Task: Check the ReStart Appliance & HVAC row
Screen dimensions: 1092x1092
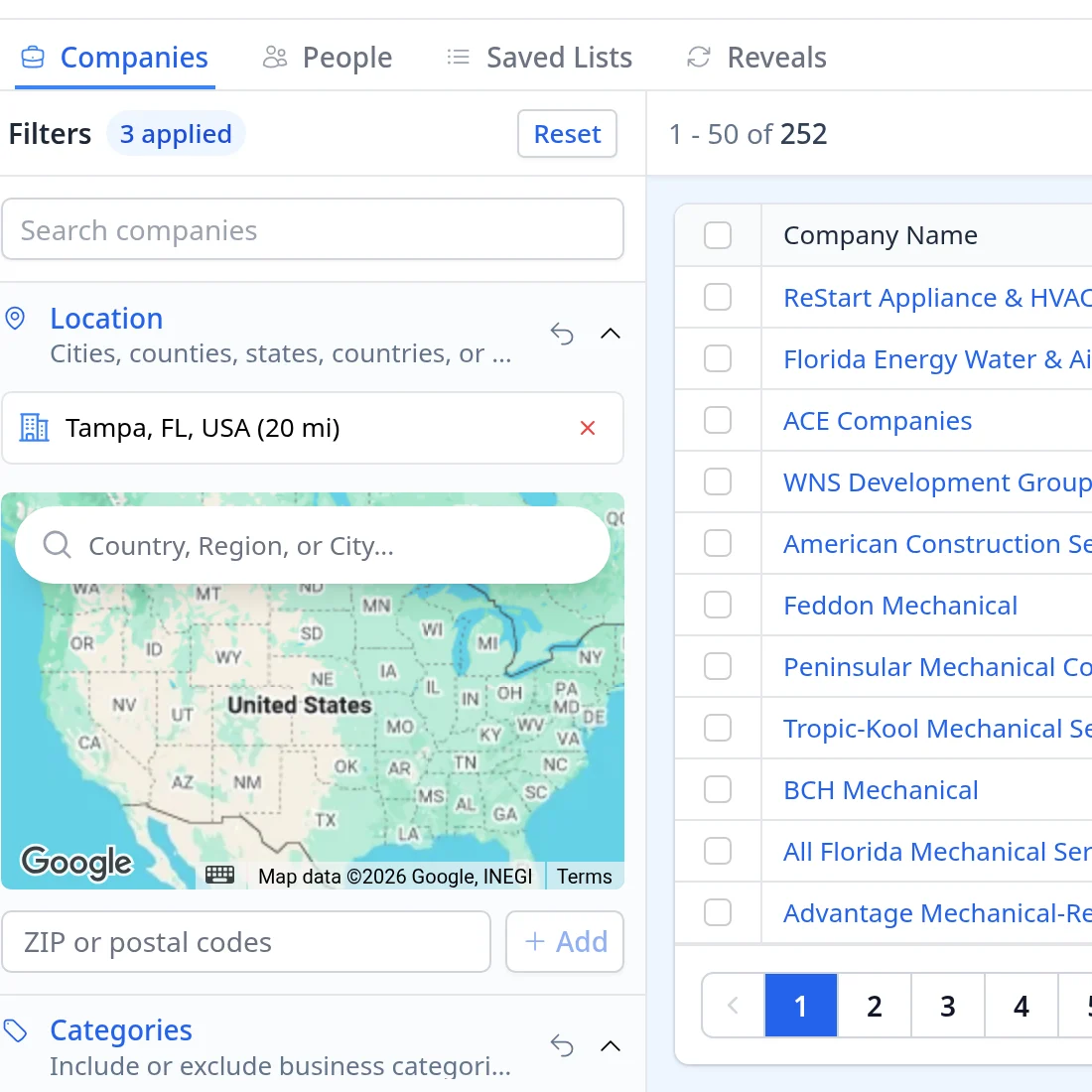Action: [x=718, y=298]
